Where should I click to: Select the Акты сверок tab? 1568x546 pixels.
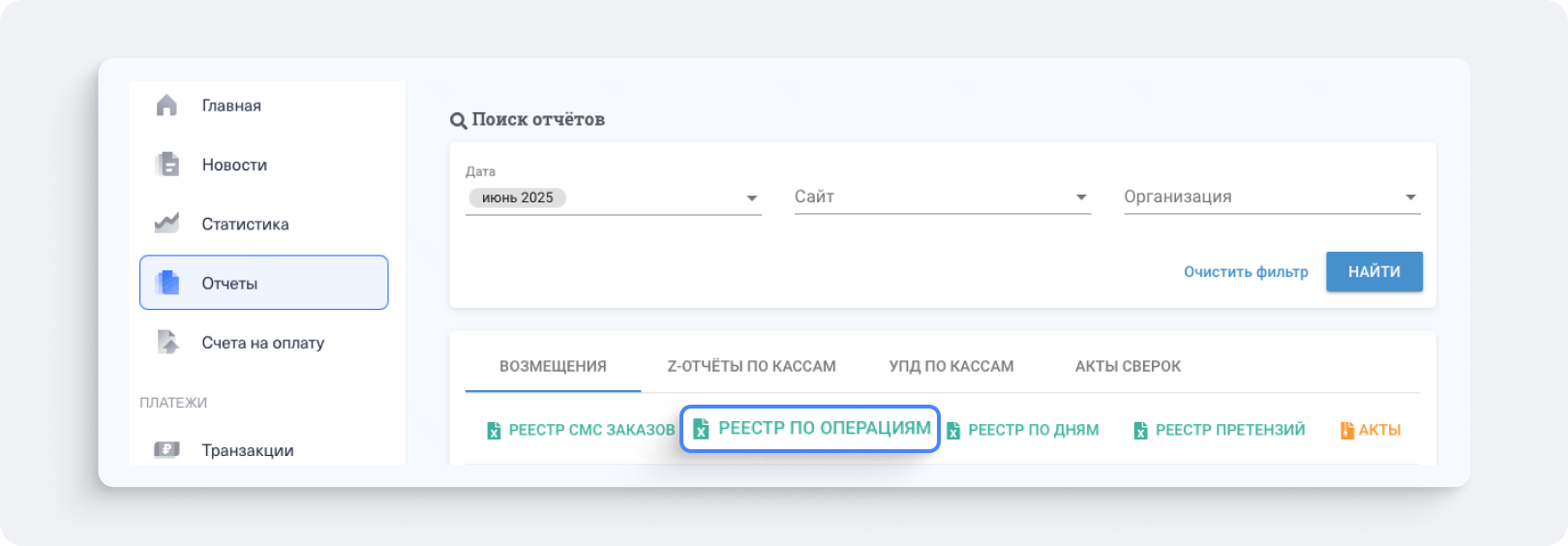(x=1127, y=366)
